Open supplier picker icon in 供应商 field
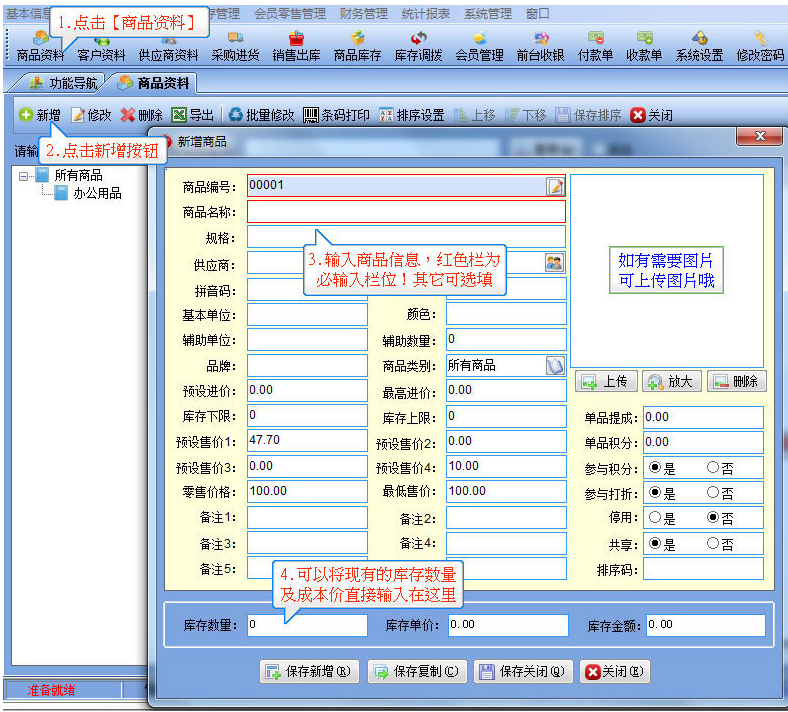The image size is (788, 712). tap(554, 262)
